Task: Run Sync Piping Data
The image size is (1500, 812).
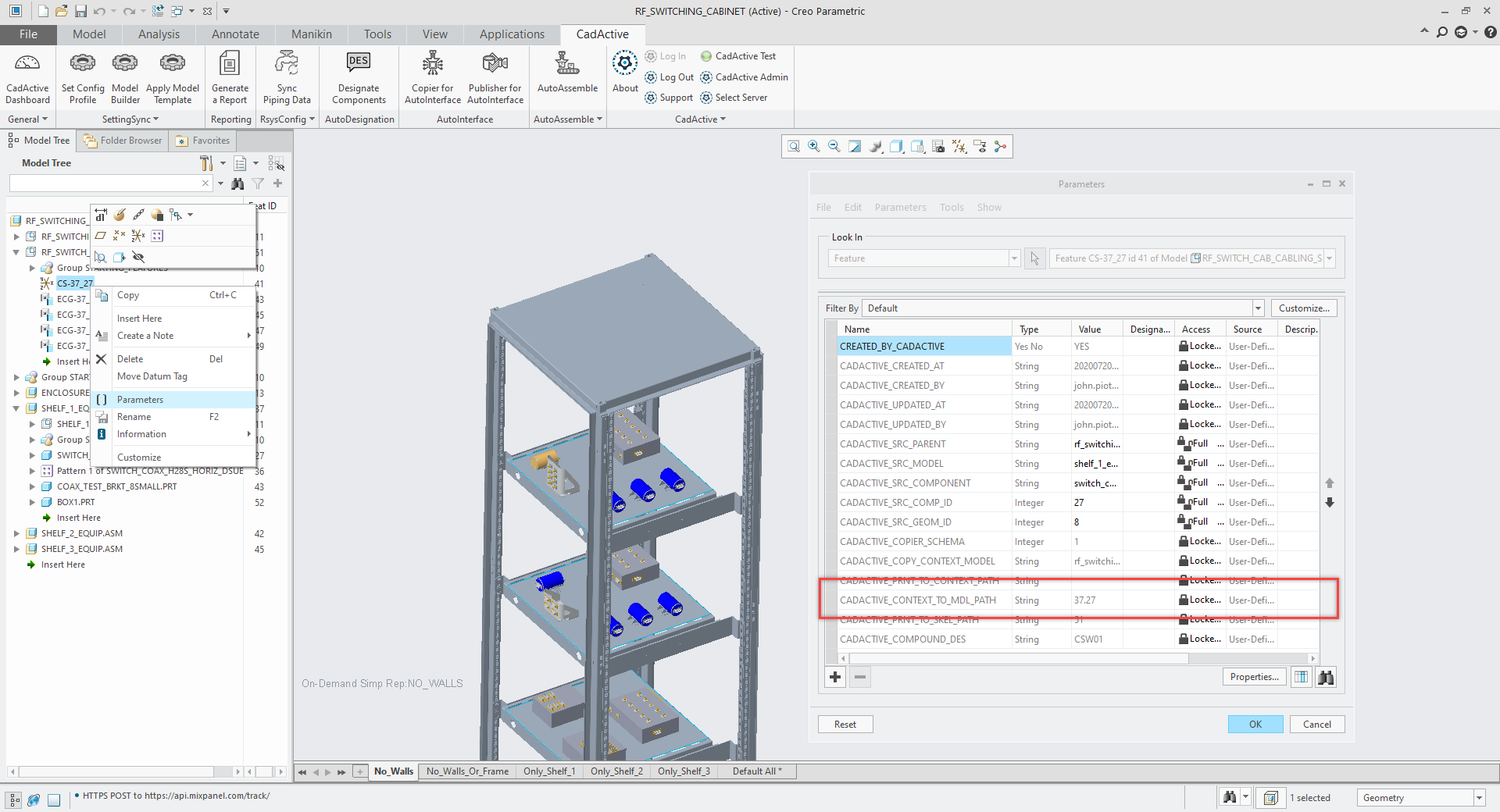Action: pyautogui.click(x=287, y=77)
